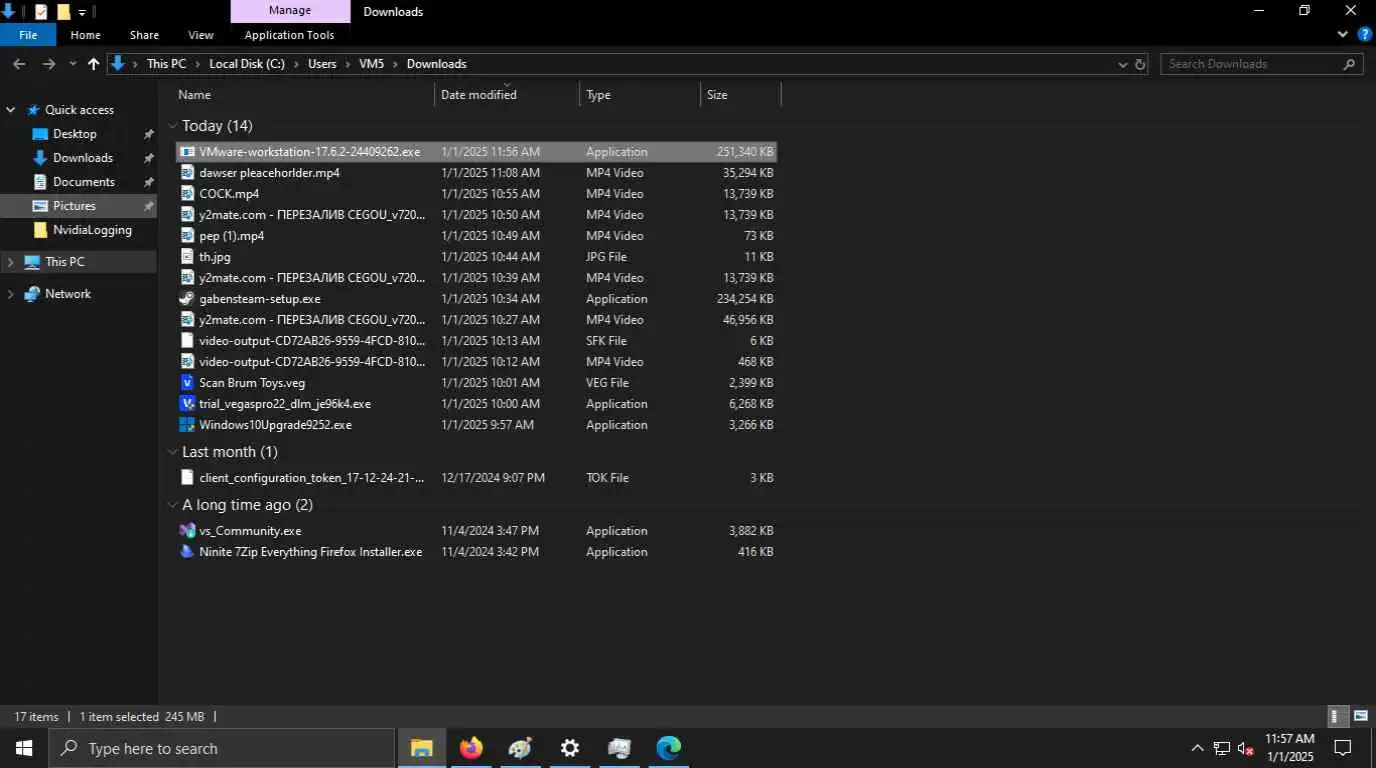Collapse Quick access in navigation pane
The width and height of the screenshot is (1376, 768).
point(10,110)
